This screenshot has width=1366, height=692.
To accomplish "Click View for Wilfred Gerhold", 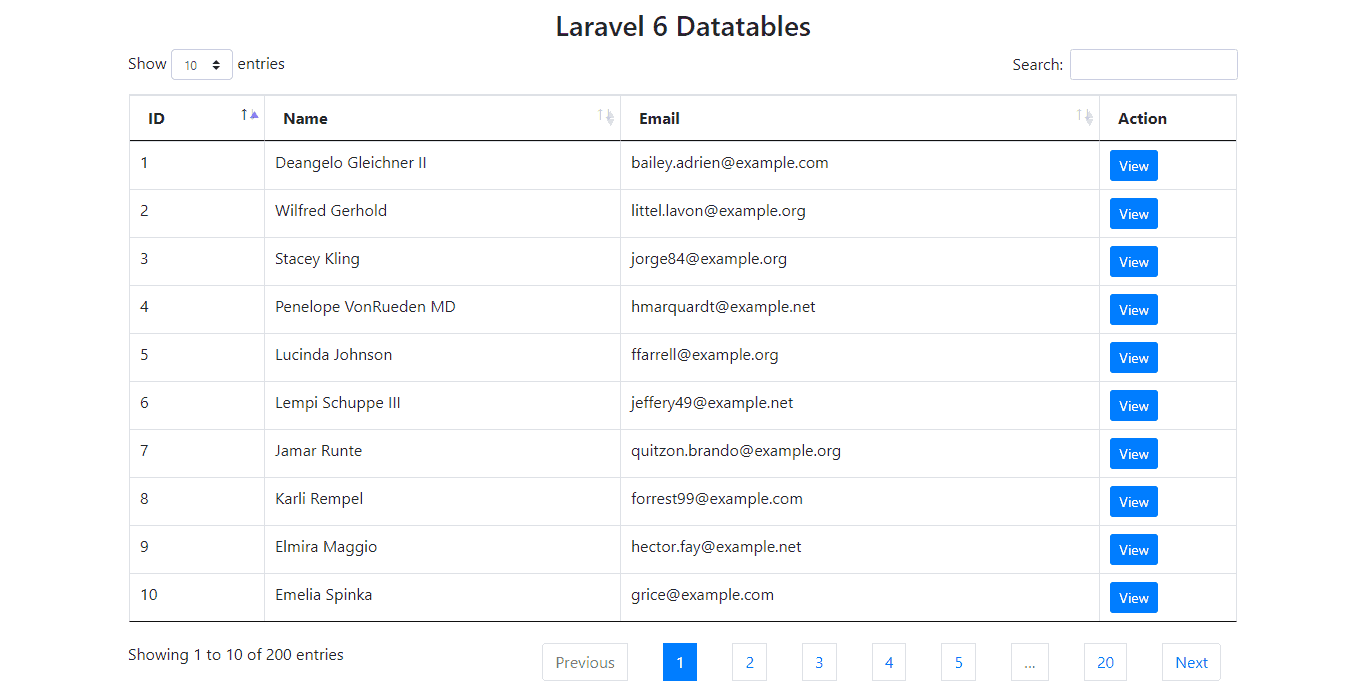I will click(1134, 214).
